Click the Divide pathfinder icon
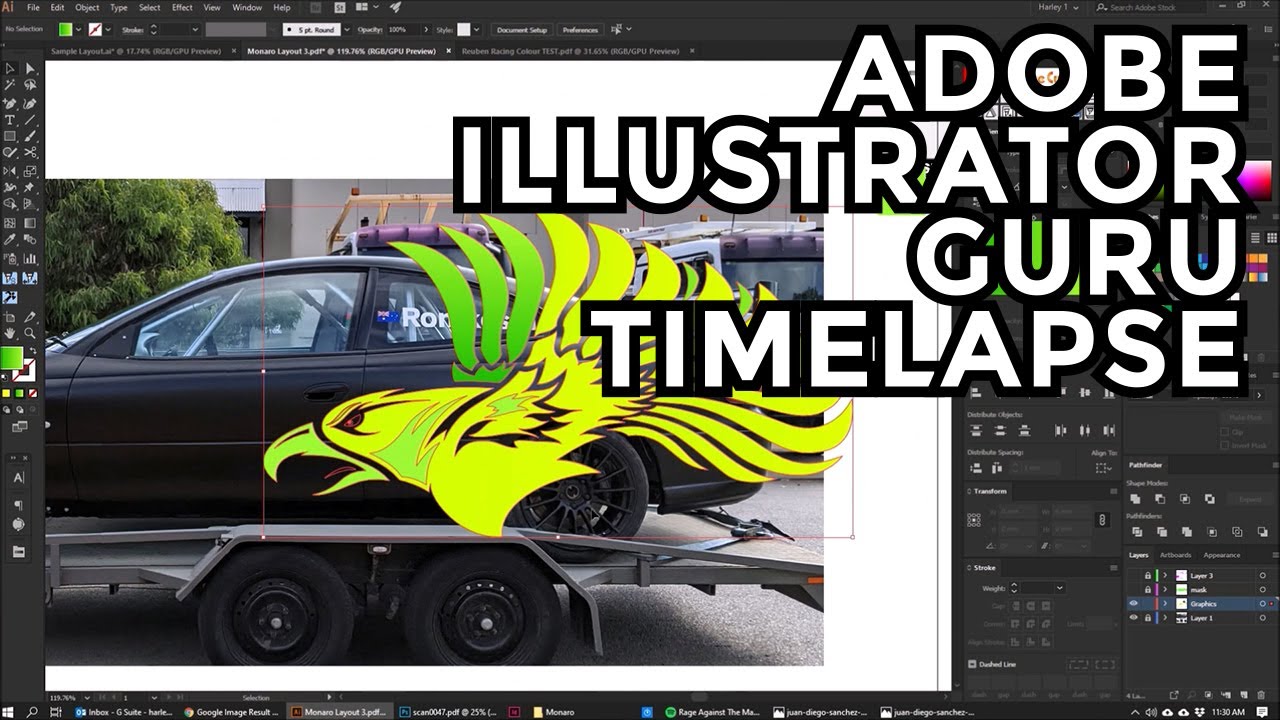Viewport: 1280px width, 720px height. click(x=1137, y=533)
